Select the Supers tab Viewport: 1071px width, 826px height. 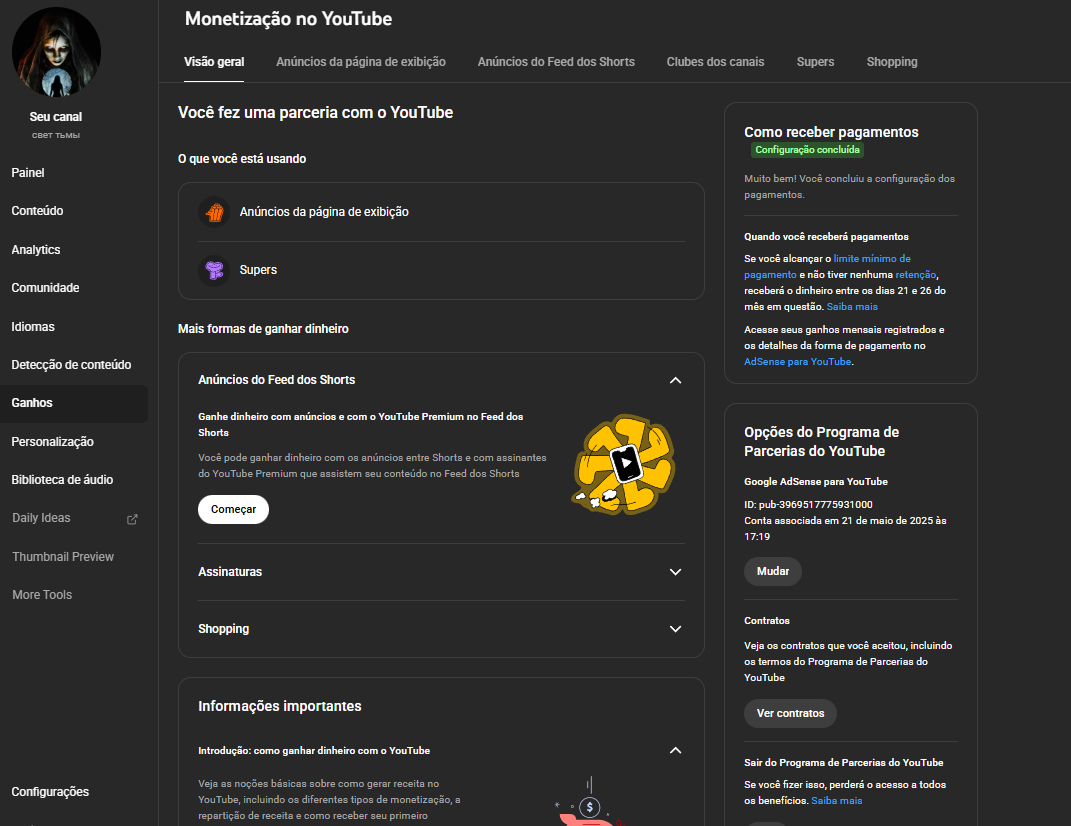(815, 62)
